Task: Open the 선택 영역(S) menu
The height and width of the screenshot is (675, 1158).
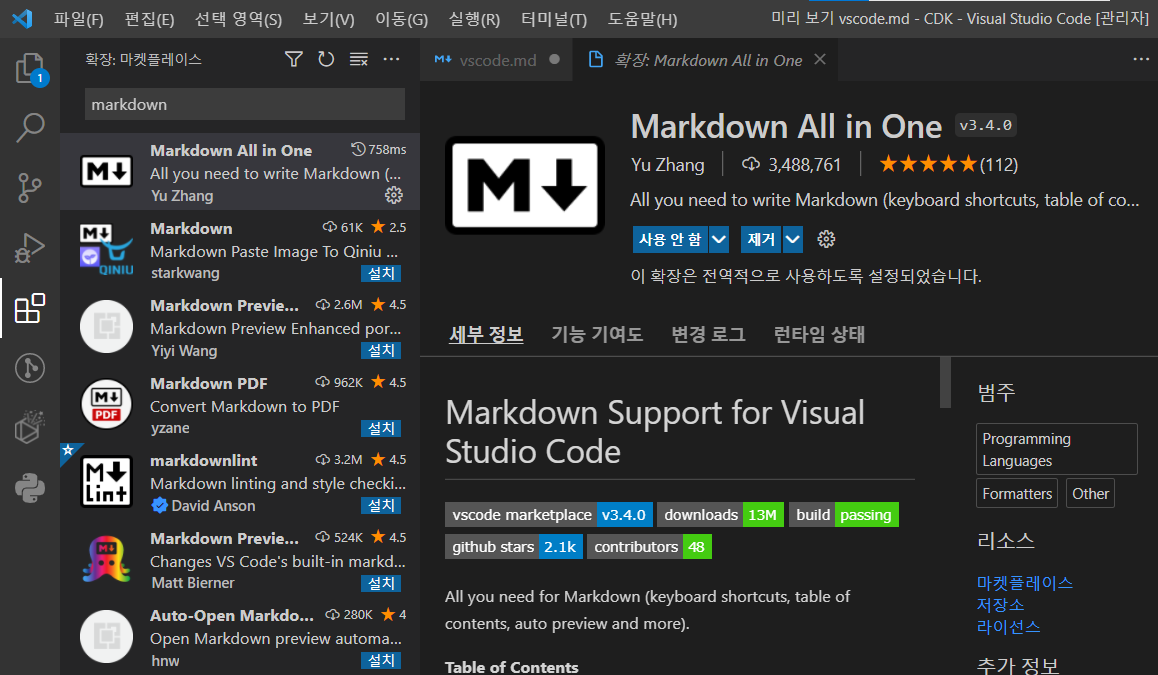Action: [238, 19]
